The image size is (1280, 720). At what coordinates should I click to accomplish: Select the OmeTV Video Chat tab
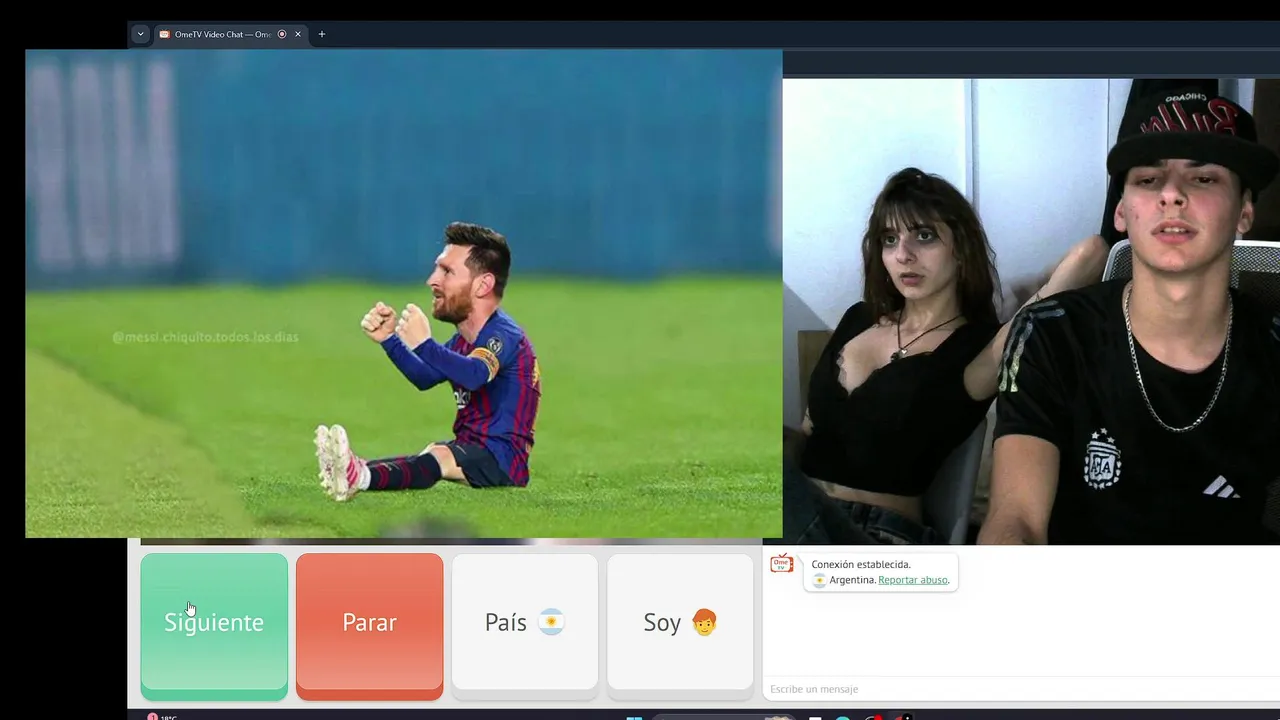tap(230, 34)
